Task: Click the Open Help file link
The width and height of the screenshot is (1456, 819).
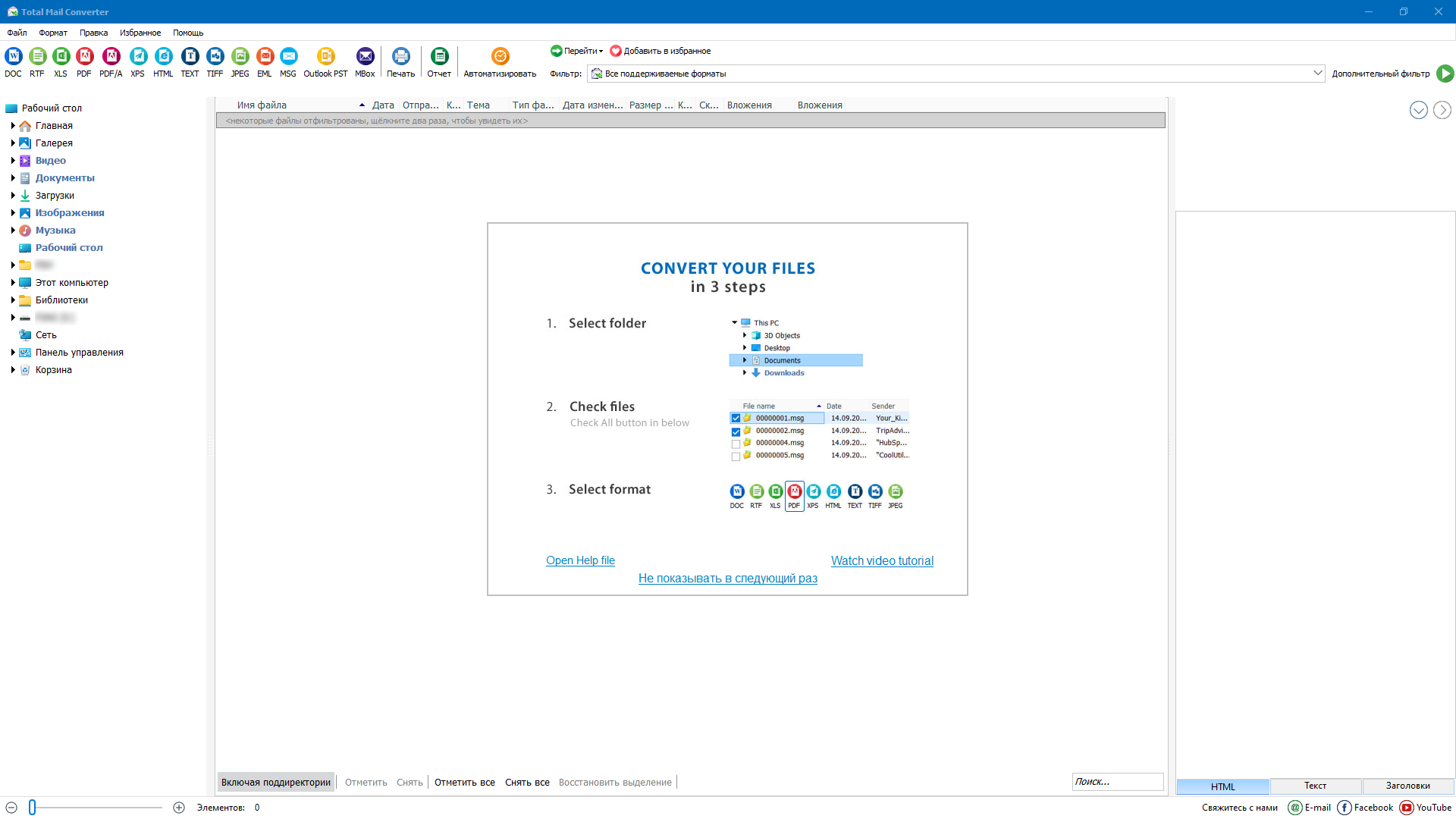Action: [x=580, y=560]
